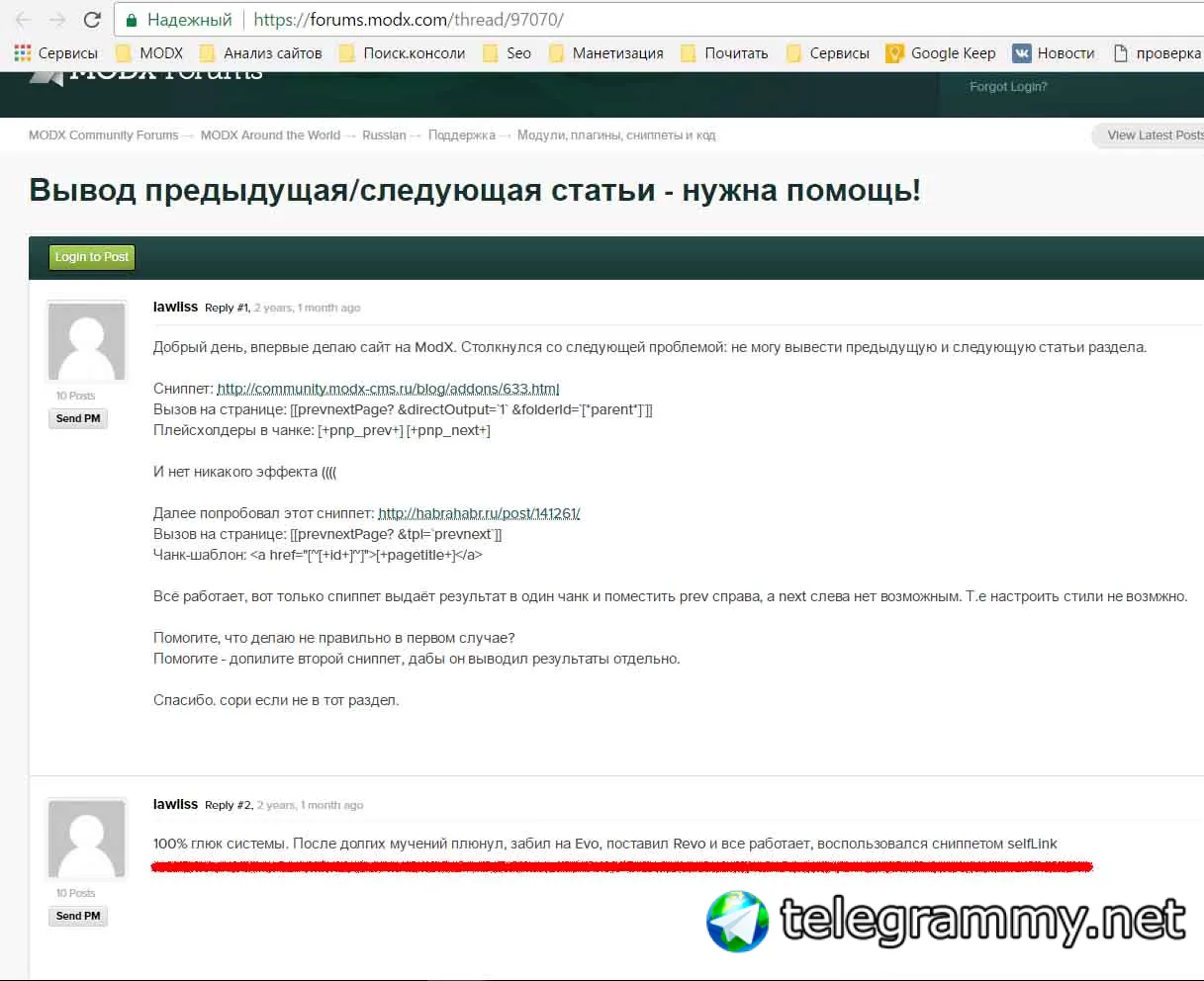Click the browser forward arrow
This screenshot has height=981, width=1204.
(x=57, y=20)
